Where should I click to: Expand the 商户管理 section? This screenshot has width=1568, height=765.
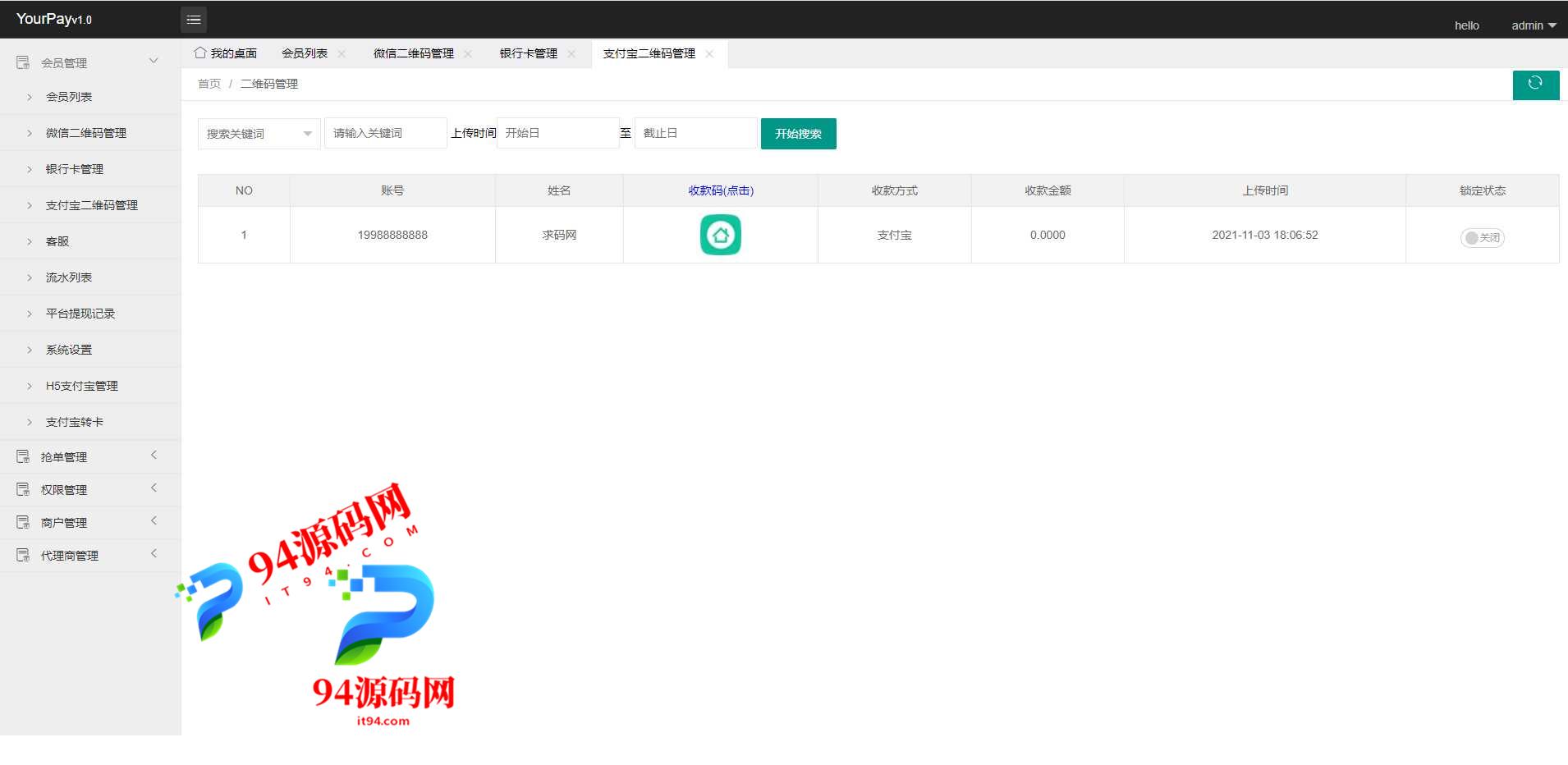(x=154, y=520)
